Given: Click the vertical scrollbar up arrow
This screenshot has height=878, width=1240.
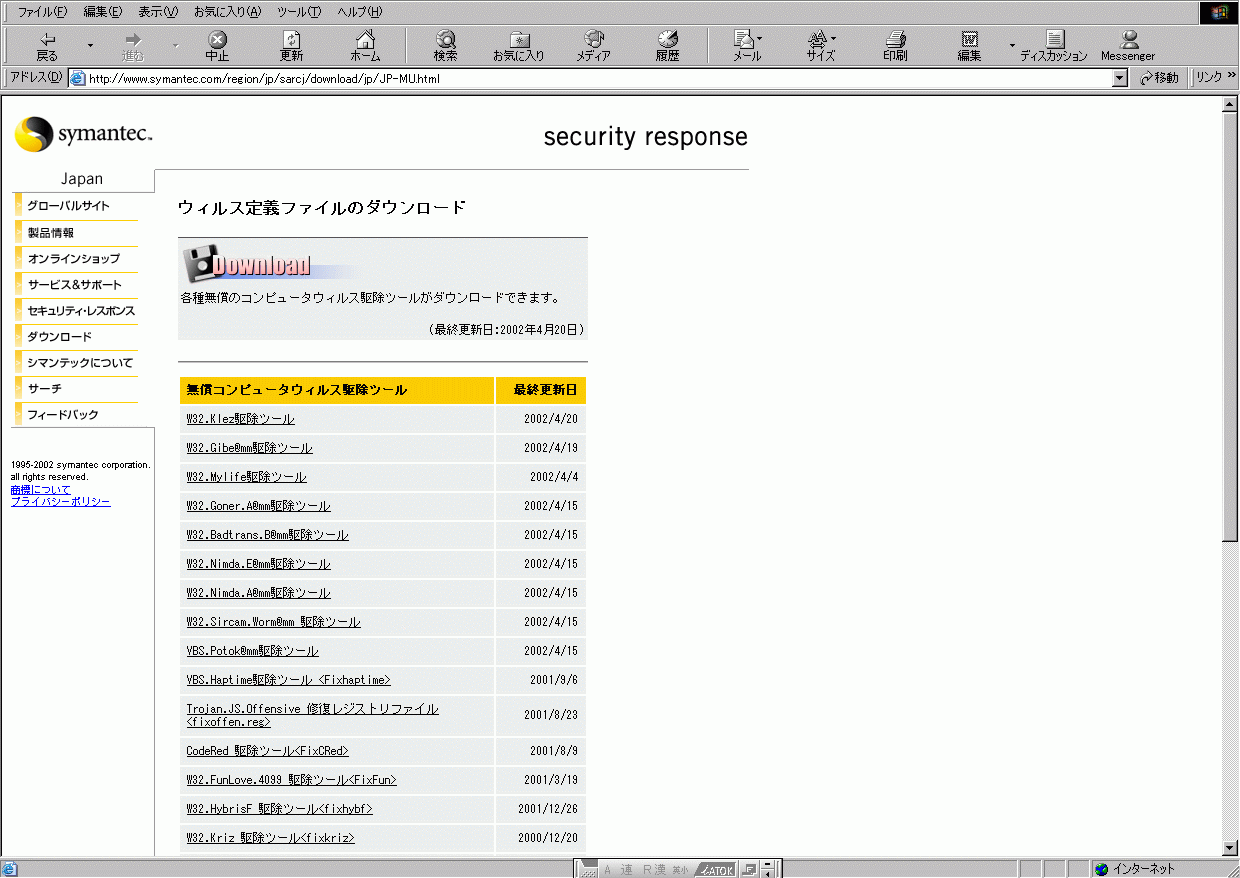Looking at the screenshot, I should (1231, 105).
